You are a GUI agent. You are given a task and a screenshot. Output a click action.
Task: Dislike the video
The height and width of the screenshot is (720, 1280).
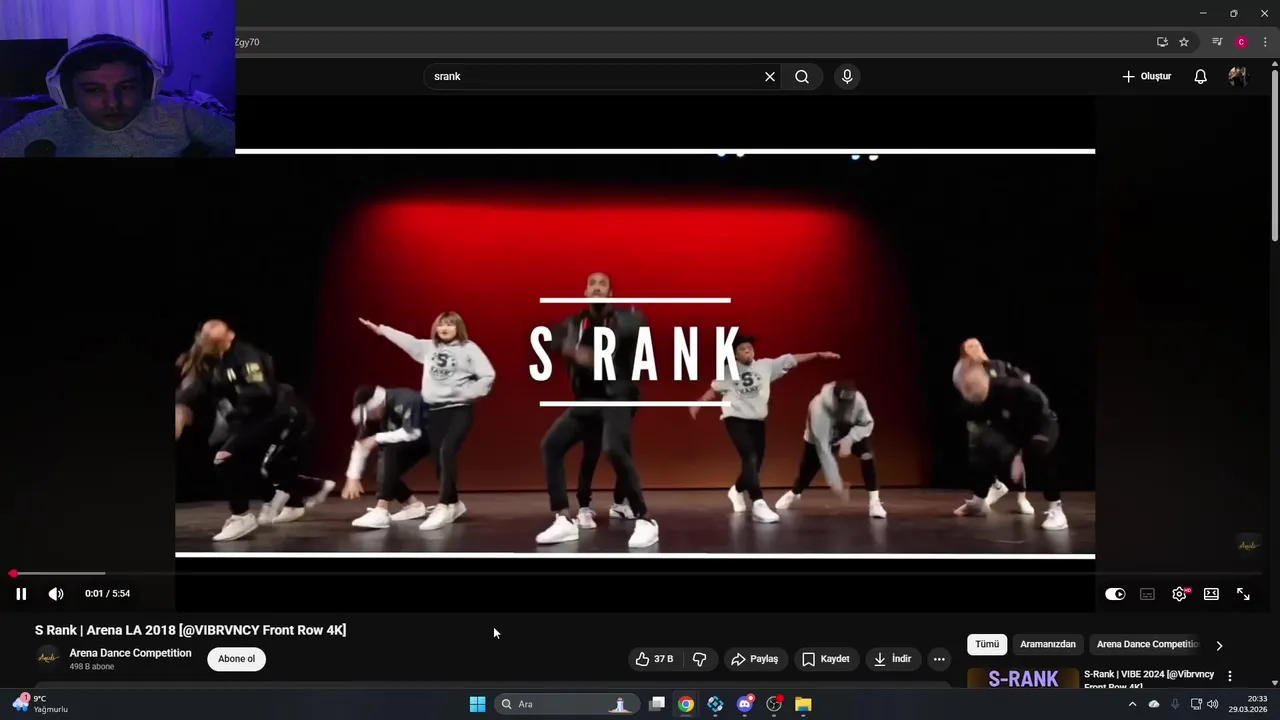click(700, 659)
